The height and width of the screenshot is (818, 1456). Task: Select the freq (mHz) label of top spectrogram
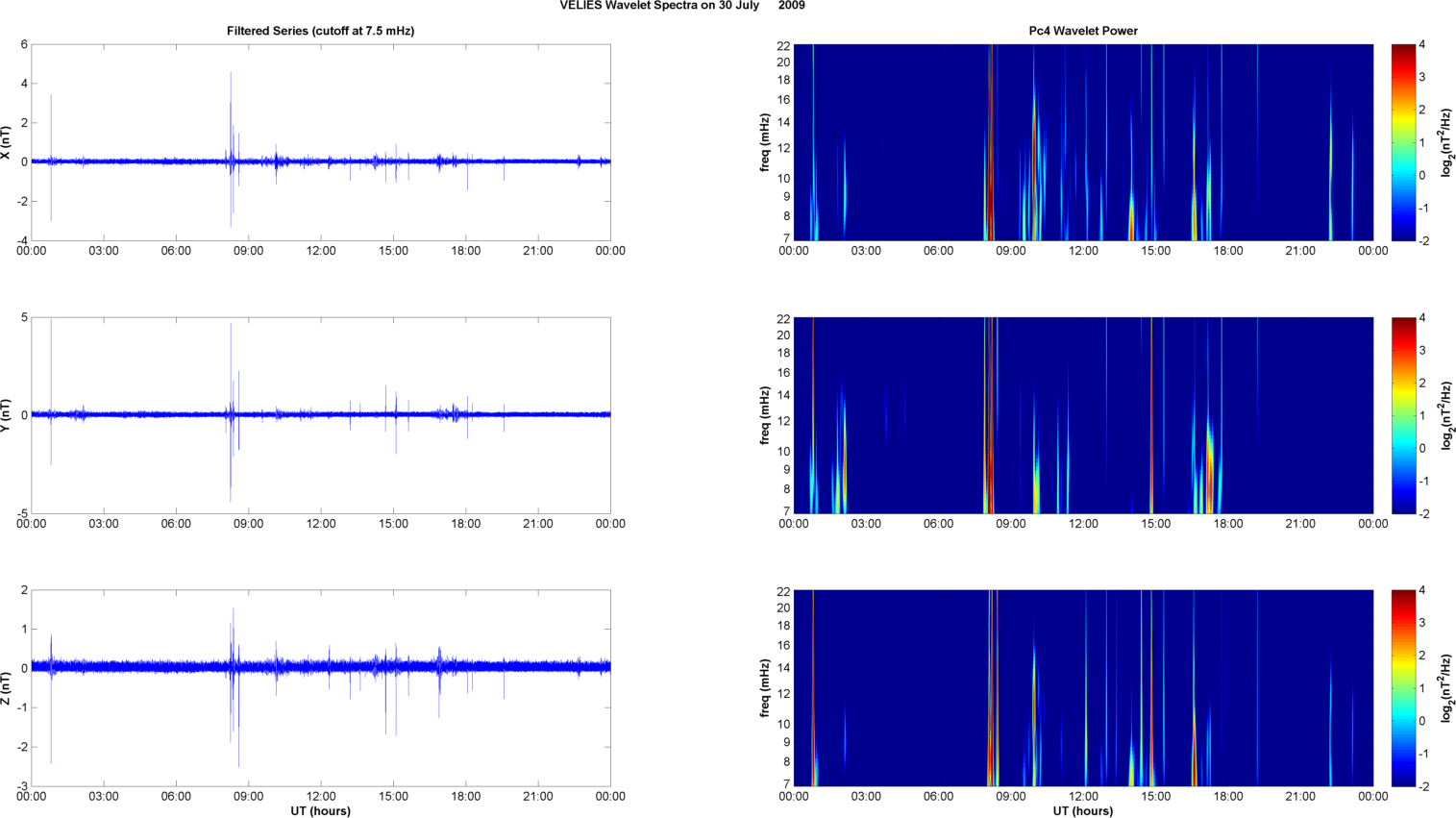coord(765,142)
